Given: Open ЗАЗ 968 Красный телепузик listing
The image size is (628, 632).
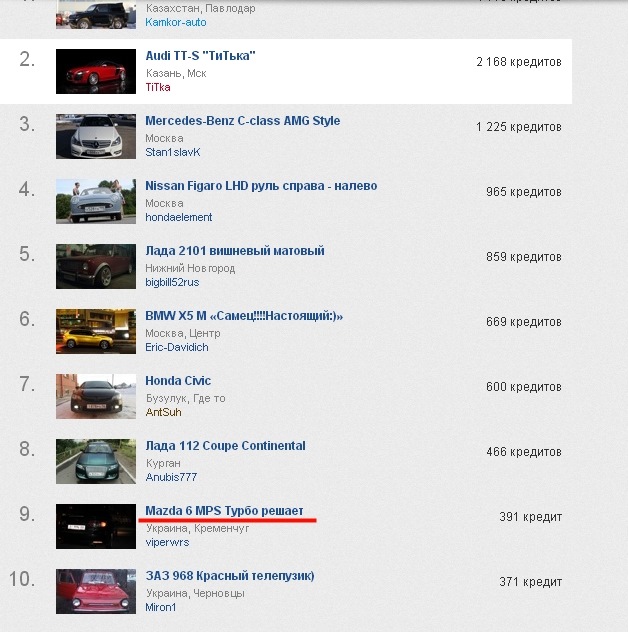Looking at the screenshot, I should (x=230, y=576).
